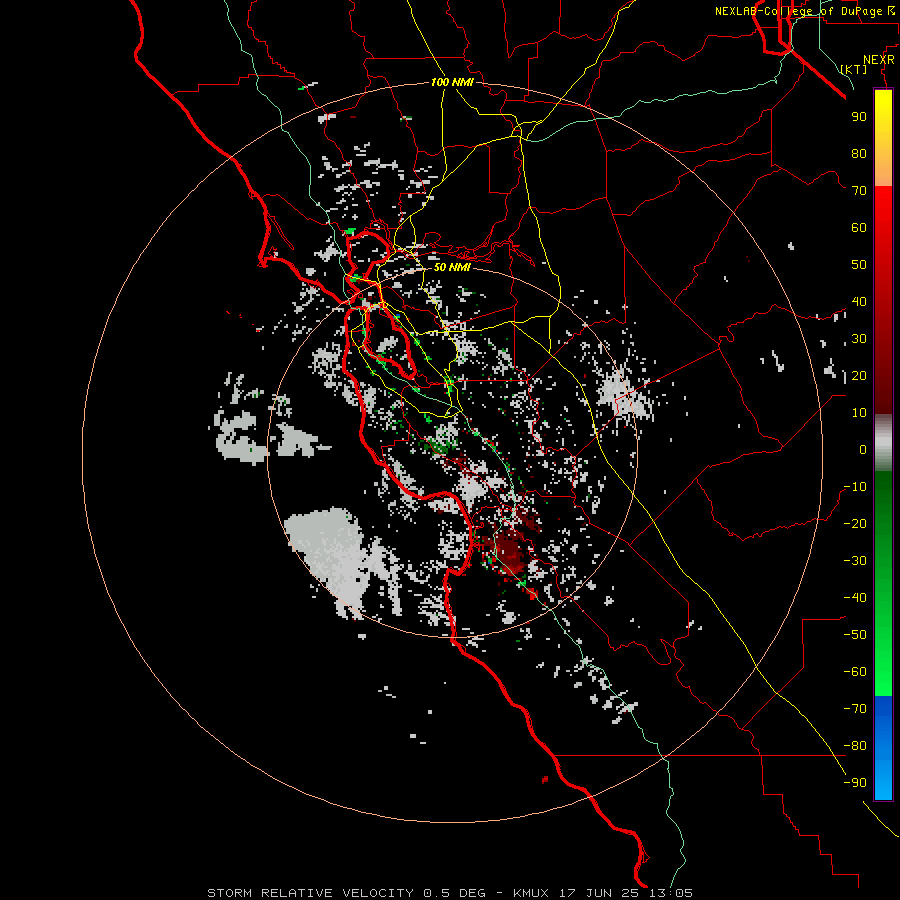Click the 13:05 timestamp in the footer
The image size is (900, 900).
coord(671,893)
